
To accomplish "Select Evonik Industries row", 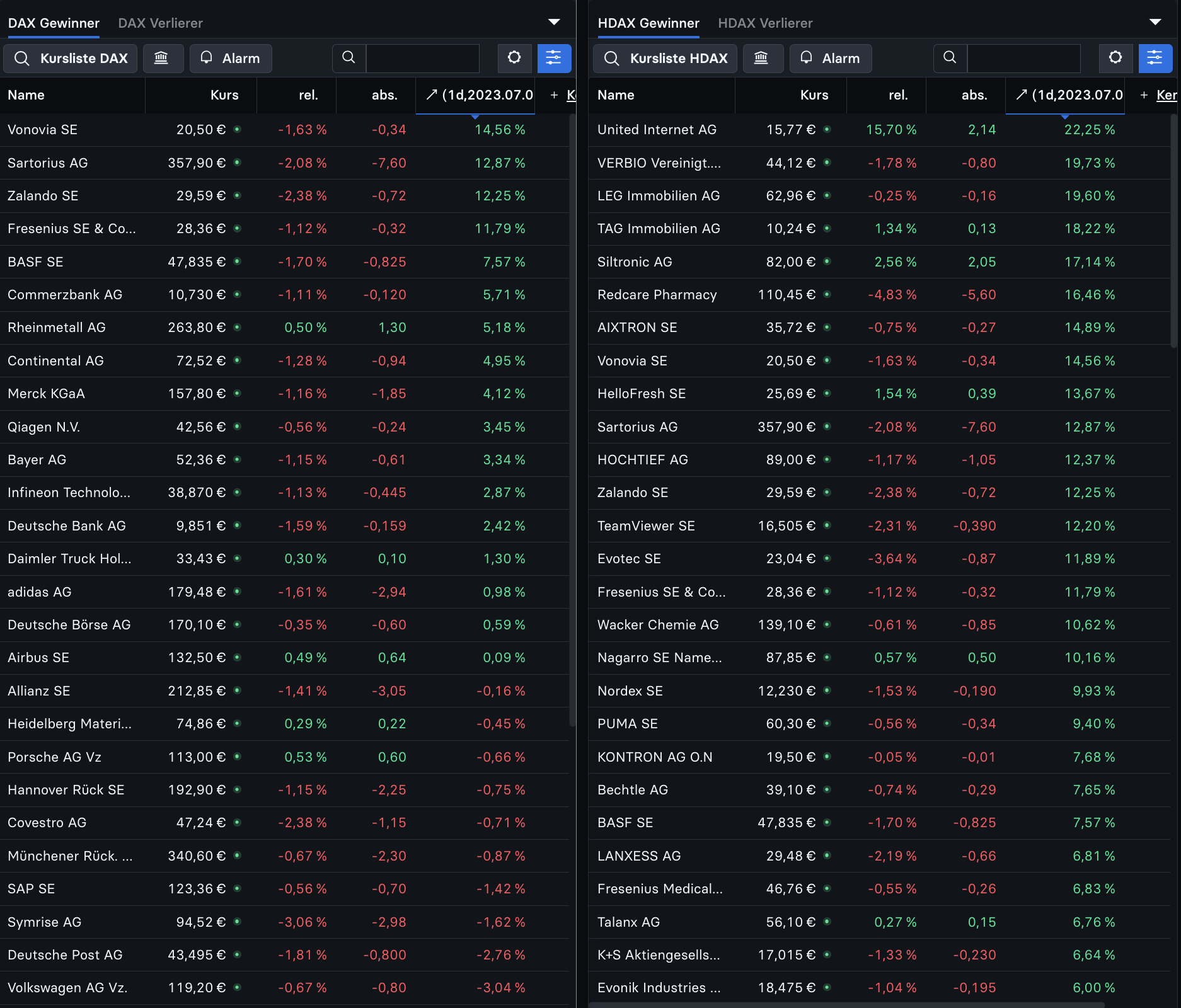I will (x=880, y=988).
